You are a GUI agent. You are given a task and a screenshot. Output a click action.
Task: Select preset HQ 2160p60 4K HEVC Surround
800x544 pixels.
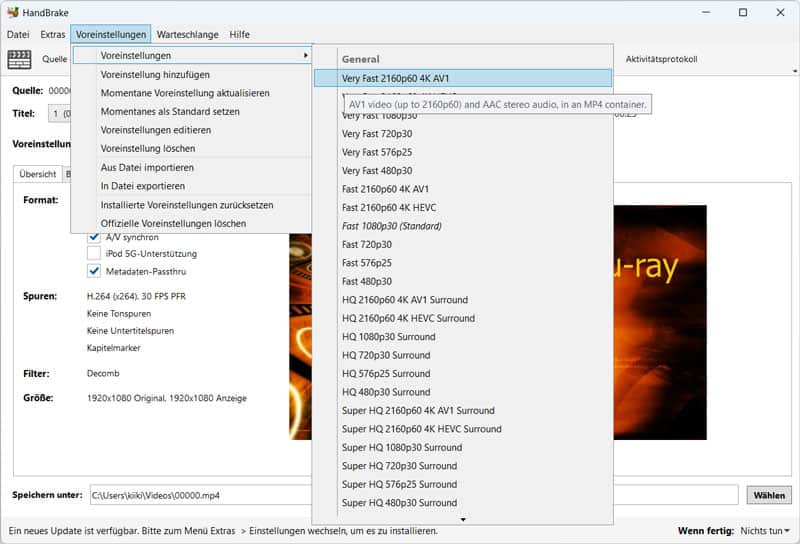tap(463, 318)
